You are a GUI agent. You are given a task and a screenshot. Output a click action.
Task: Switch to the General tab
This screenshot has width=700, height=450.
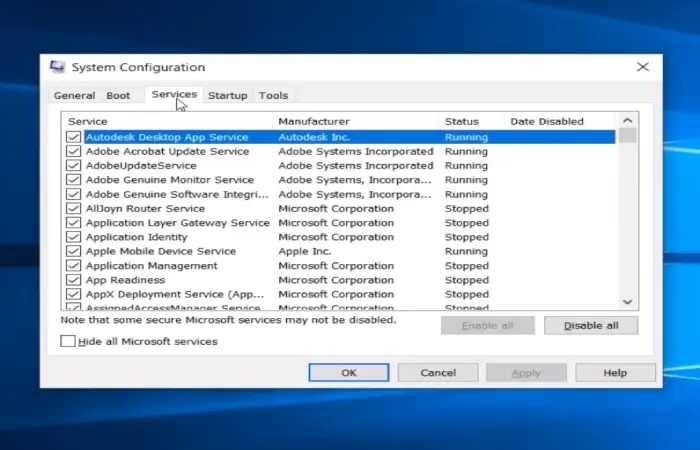tap(74, 96)
